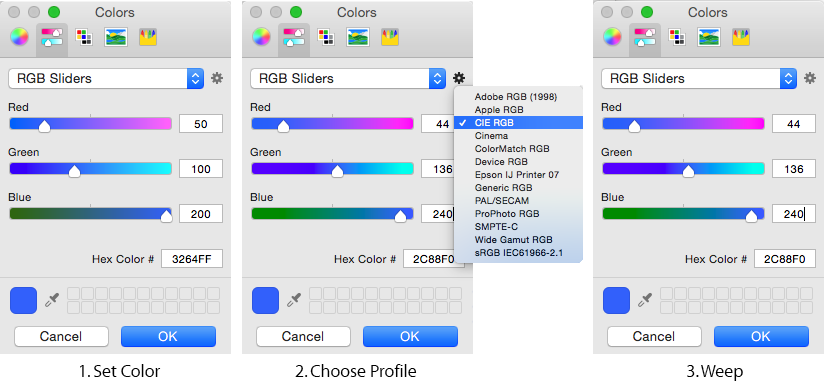
Task: Click the Green slider knob in first window
Action: (x=75, y=171)
